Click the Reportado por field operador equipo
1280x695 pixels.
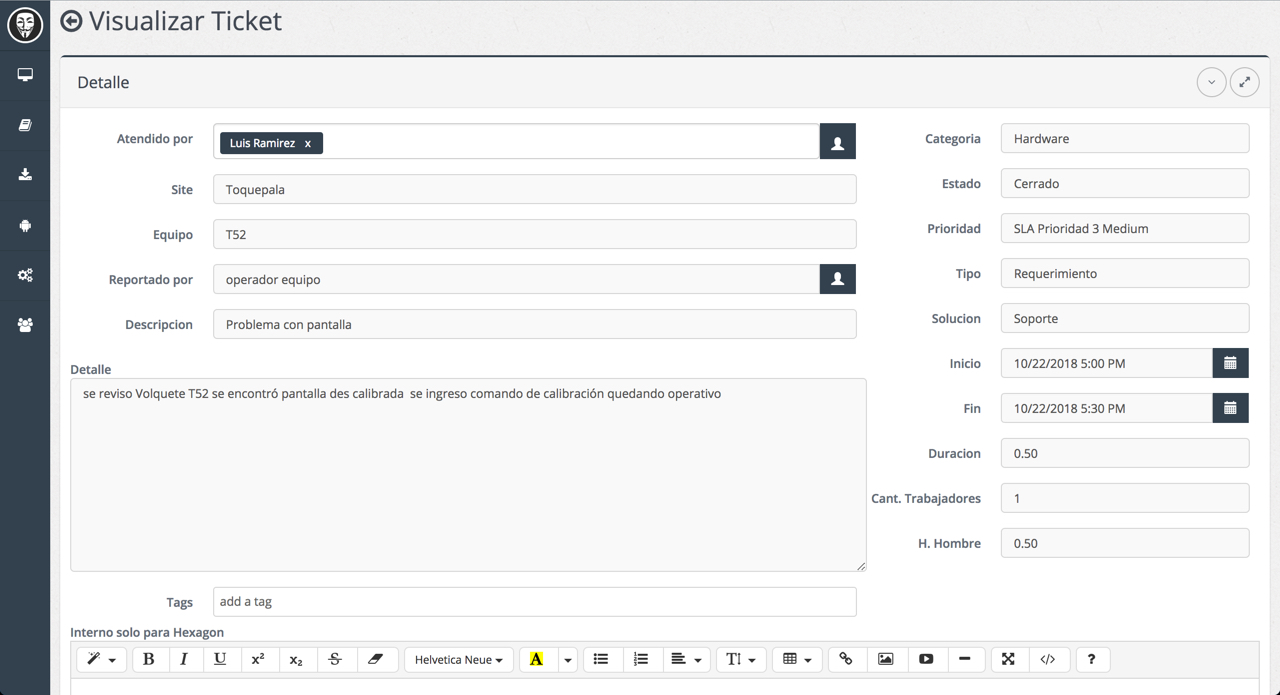click(x=517, y=279)
